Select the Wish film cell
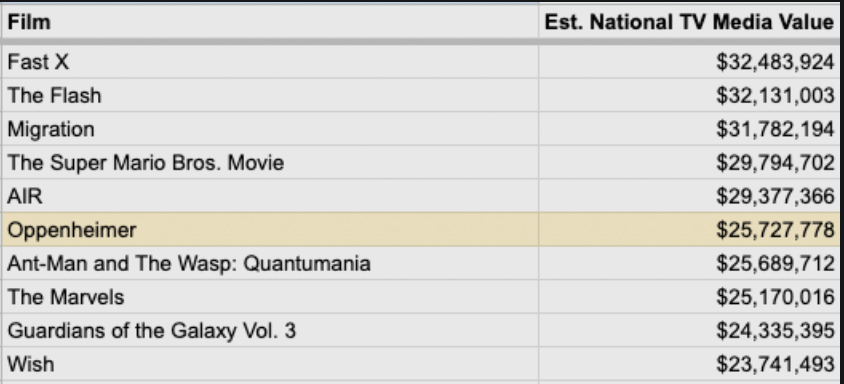The width and height of the screenshot is (844, 384). [269, 364]
